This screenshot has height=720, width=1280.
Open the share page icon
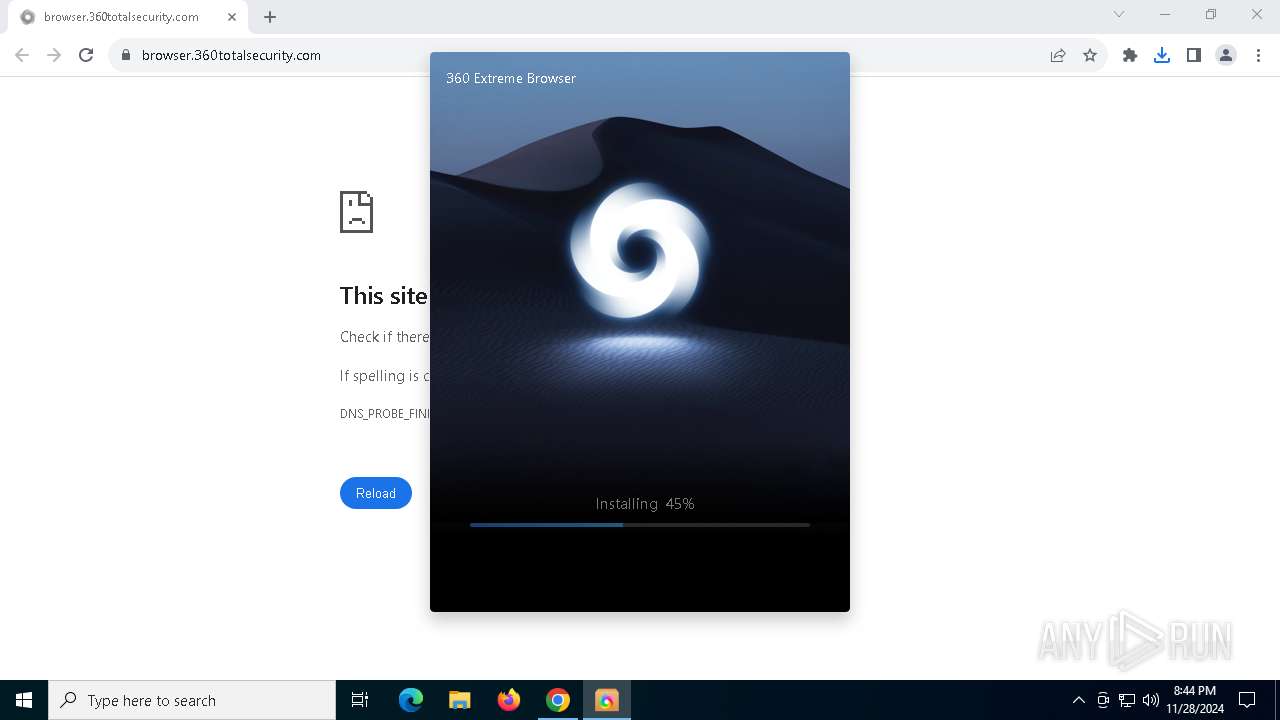(1058, 55)
